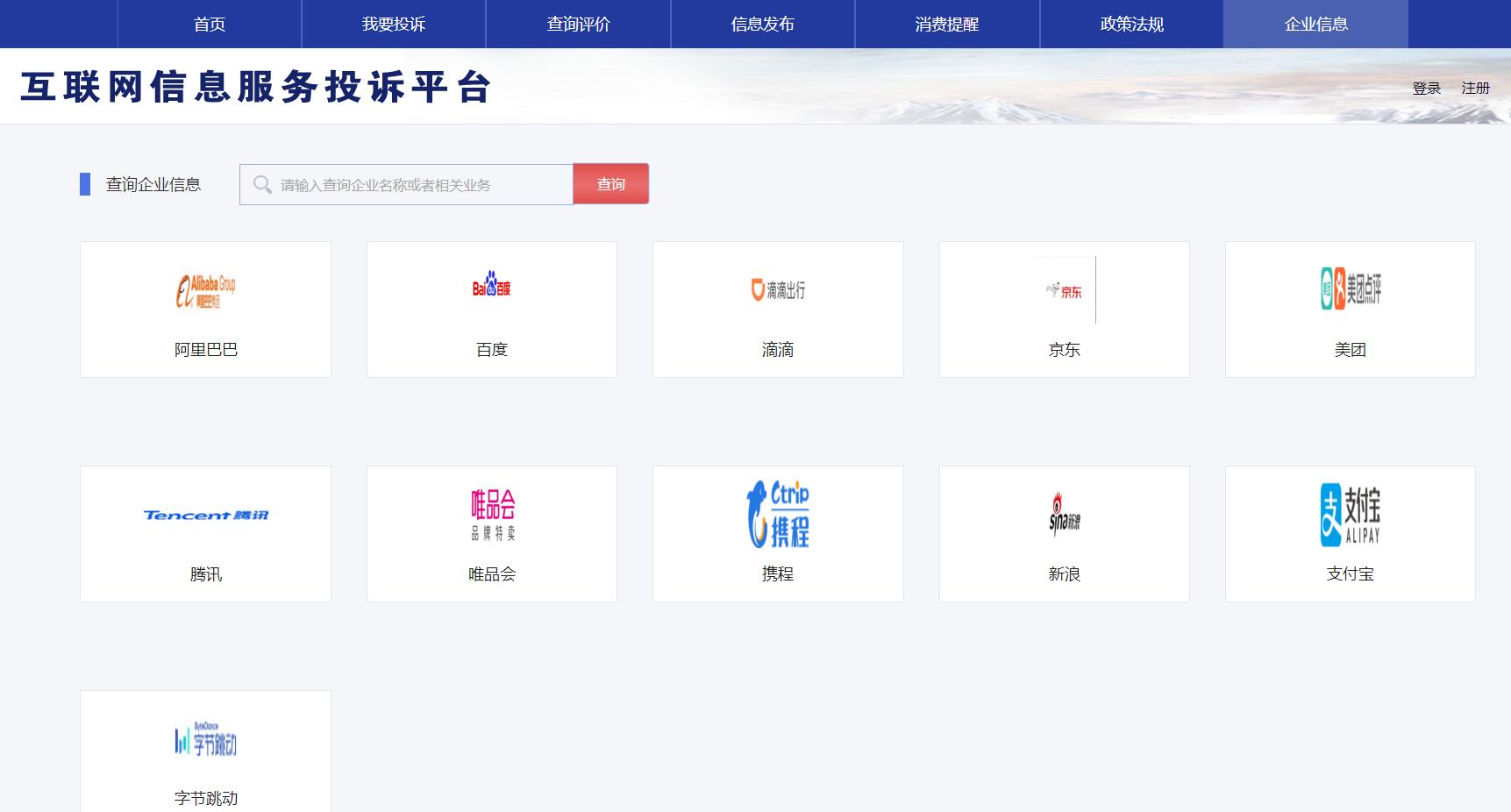
Task: Click the ByteDance 字节跳动 logo
Action: click(205, 739)
